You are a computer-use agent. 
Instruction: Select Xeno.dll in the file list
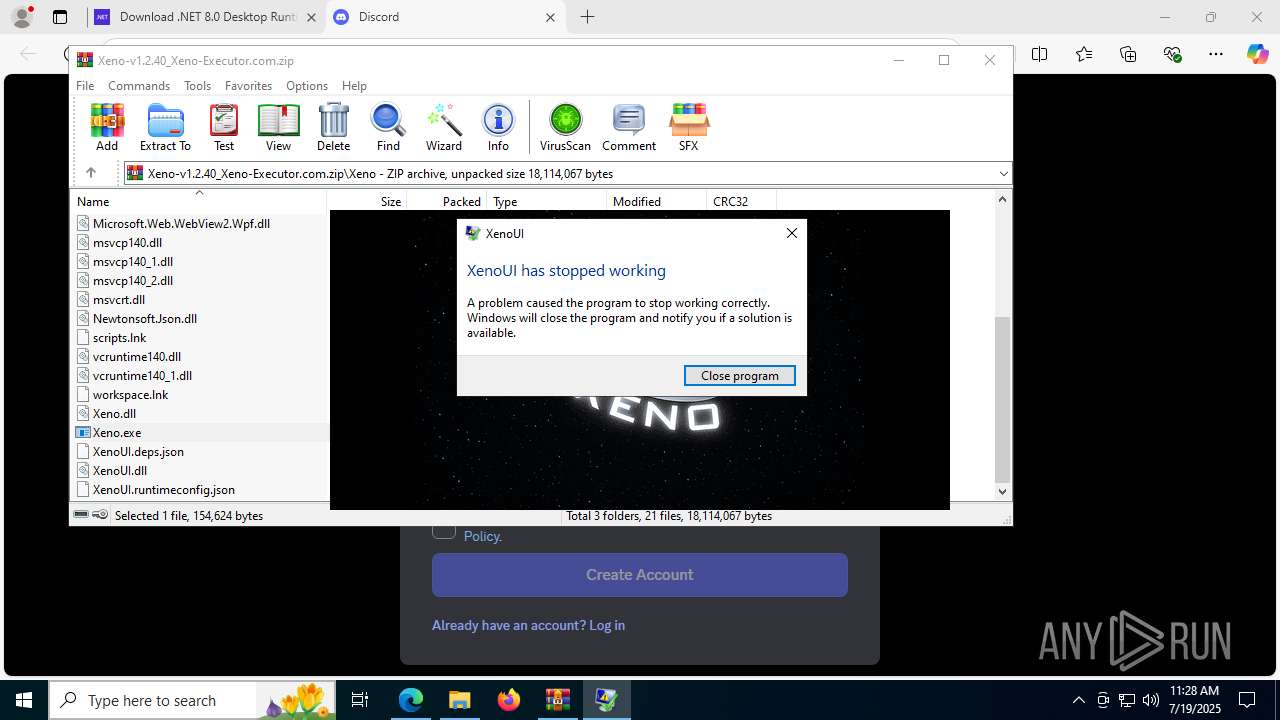pyautogui.click(x=114, y=414)
